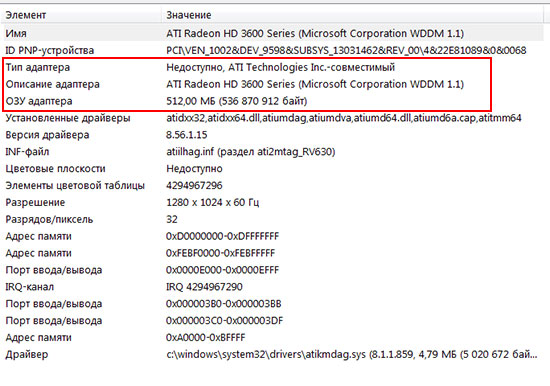Click Недоступно, ATI Technologies Inc. value

coord(281,67)
